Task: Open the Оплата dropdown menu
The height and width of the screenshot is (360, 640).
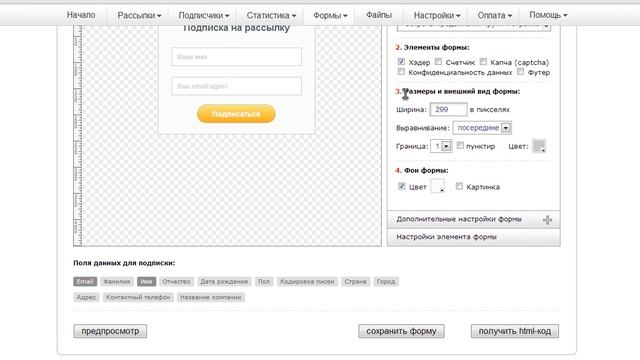Action: tap(494, 16)
